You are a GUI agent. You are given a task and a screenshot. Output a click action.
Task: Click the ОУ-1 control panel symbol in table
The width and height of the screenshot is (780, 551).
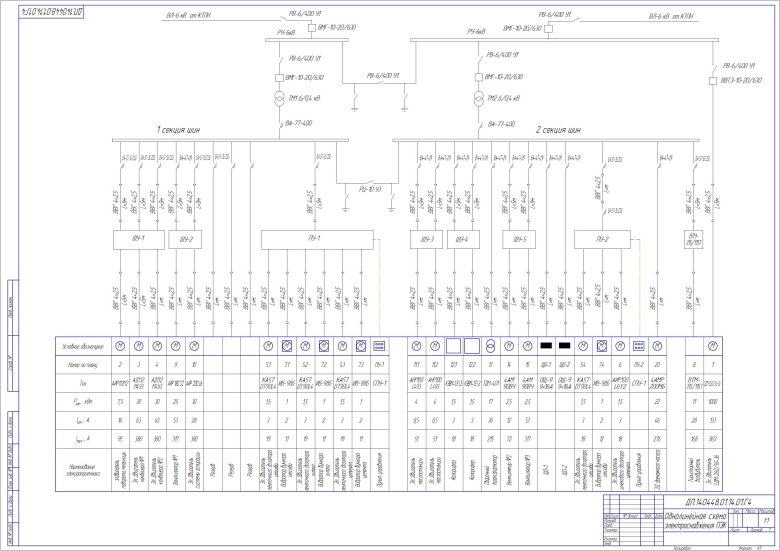point(379,346)
